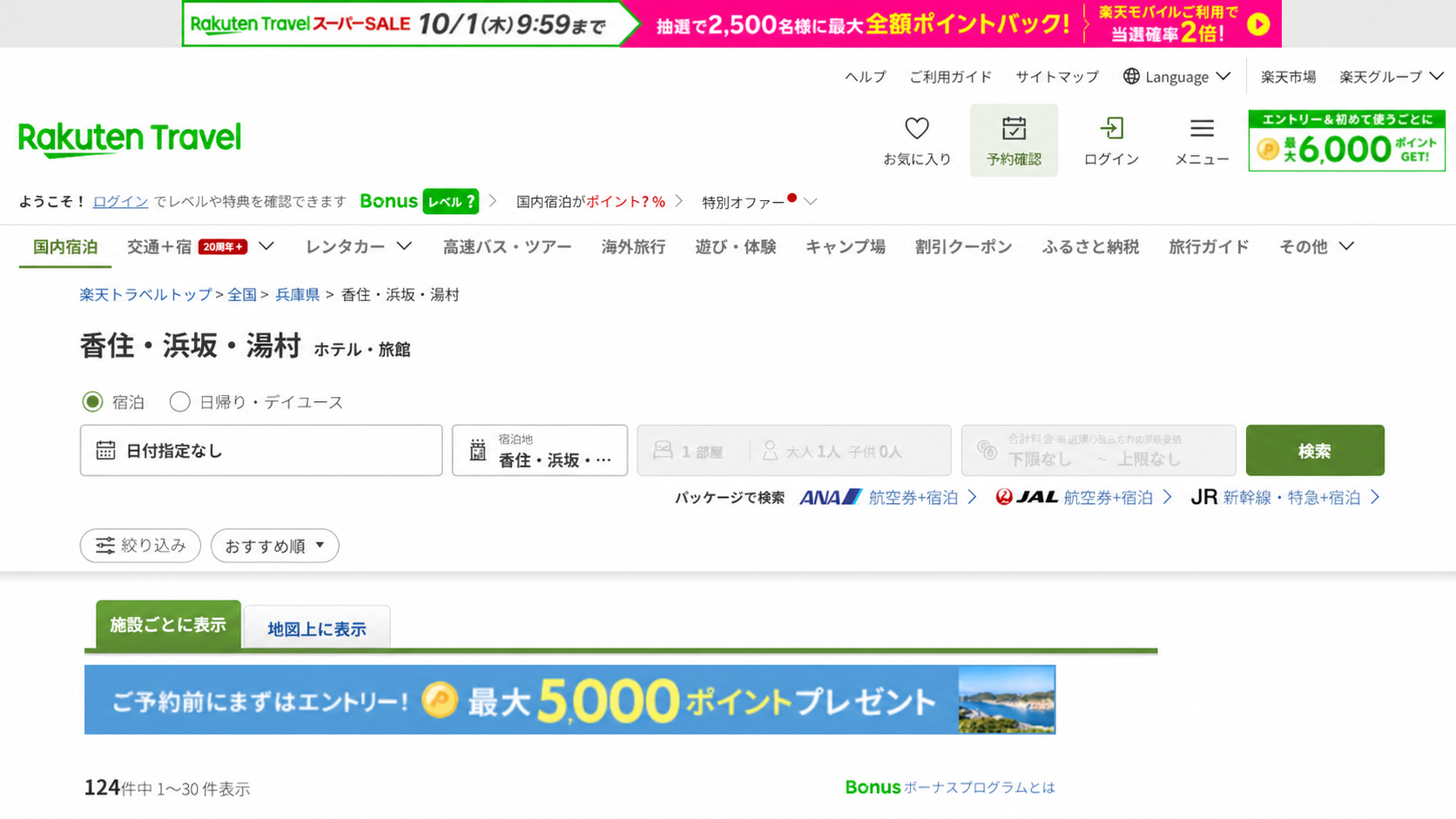Open the おすすめ順 sort dropdown
The height and width of the screenshot is (819, 1456).
274,546
